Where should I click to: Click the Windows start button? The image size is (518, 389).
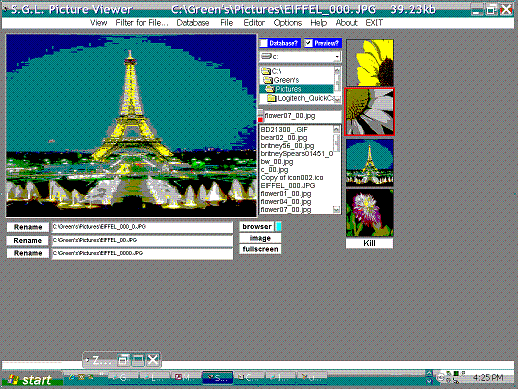pos(32,380)
